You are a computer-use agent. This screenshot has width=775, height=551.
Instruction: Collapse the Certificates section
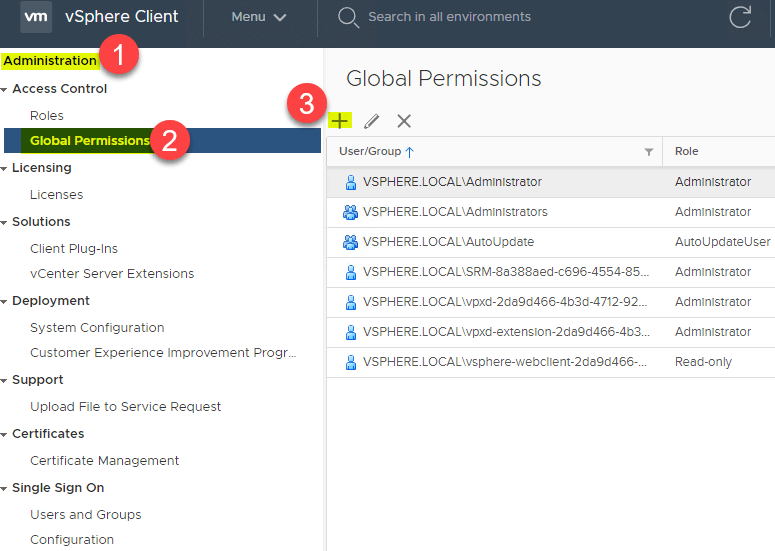pos(4,434)
